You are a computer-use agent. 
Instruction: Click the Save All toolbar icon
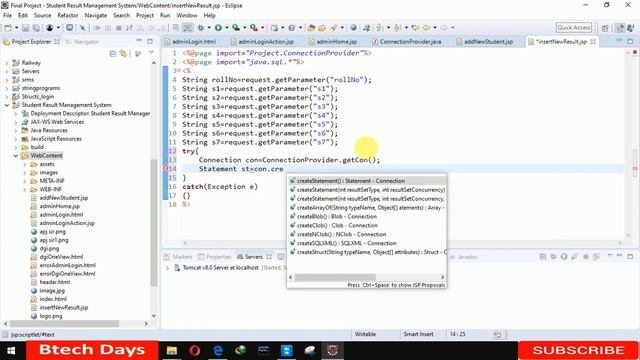[x=36, y=28]
